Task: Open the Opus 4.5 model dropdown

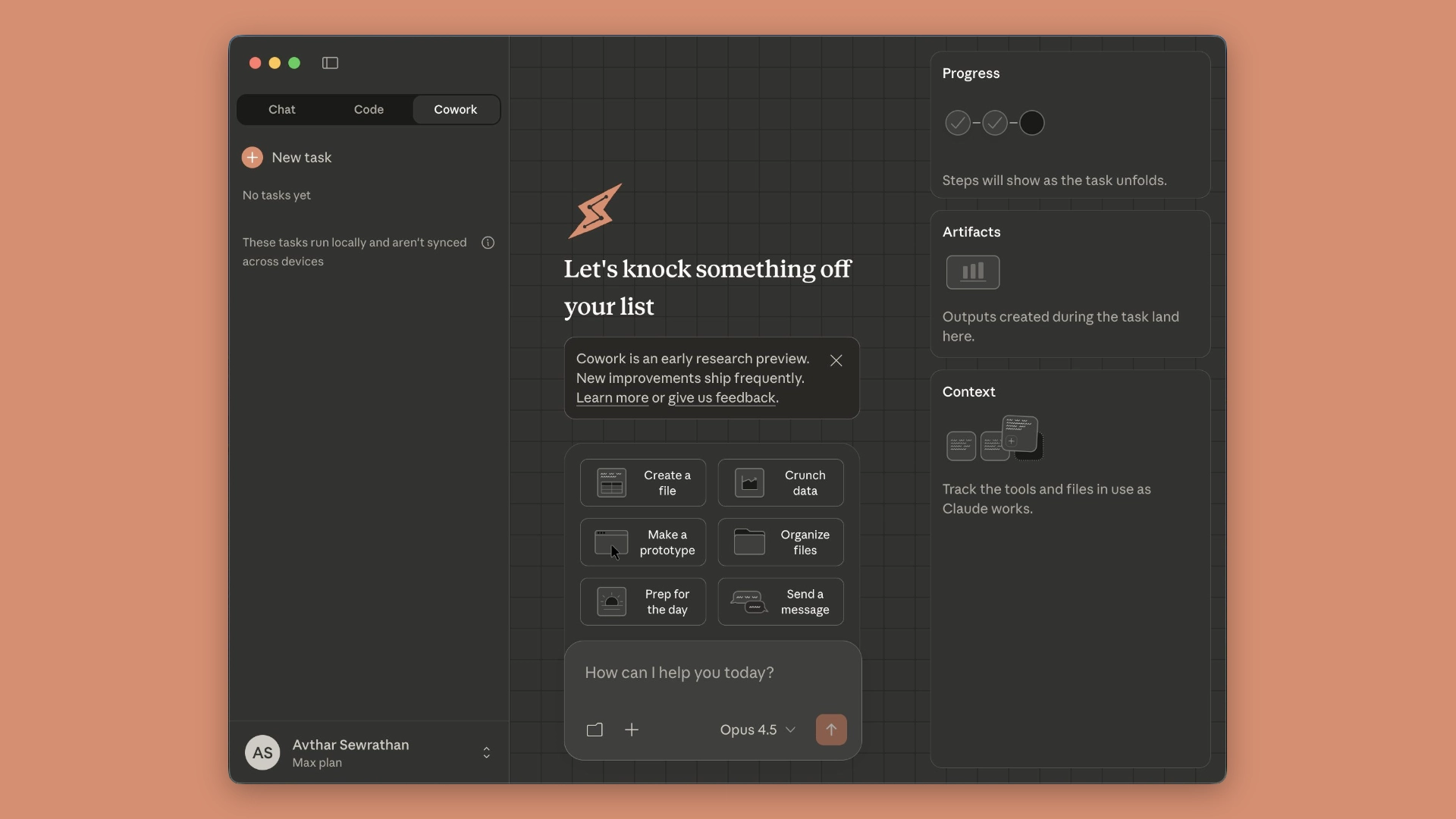Action: [757, 730]
